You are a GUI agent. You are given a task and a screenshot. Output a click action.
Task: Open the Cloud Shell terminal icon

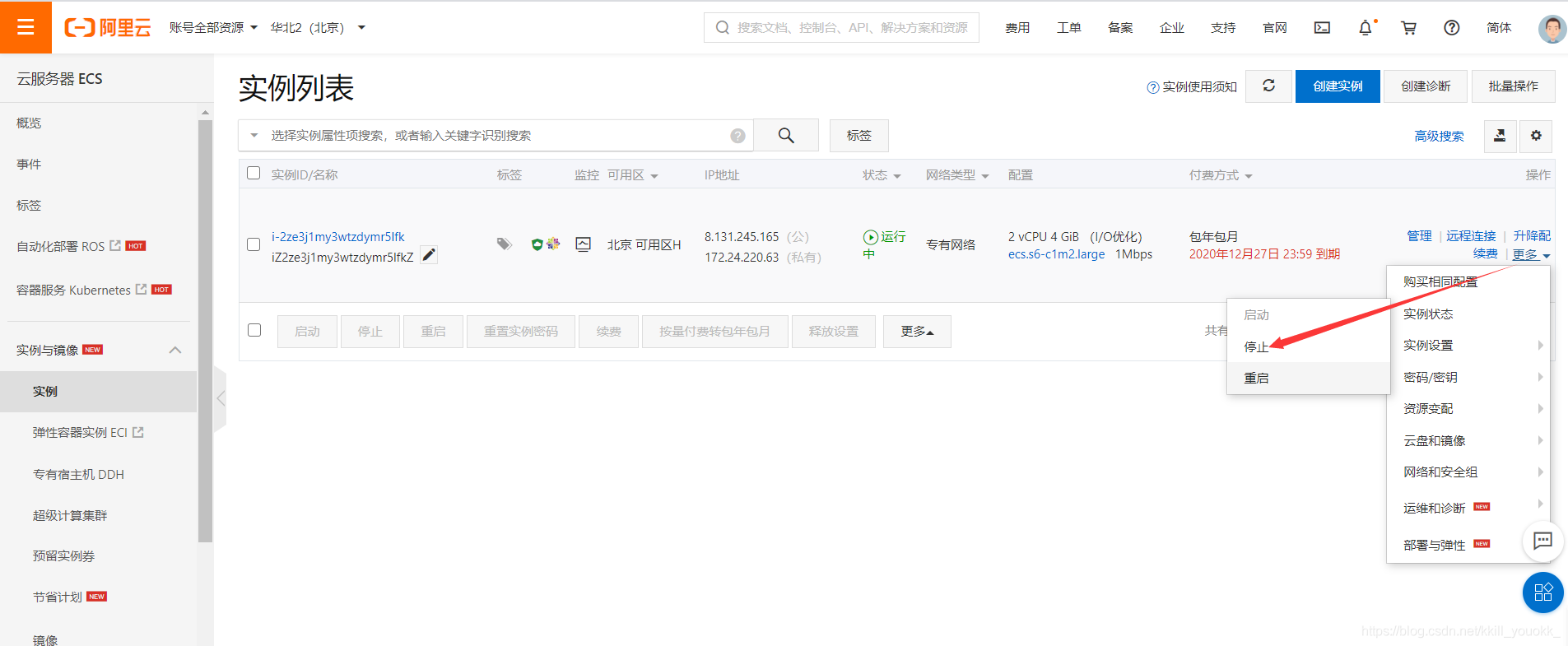[1322, 28]
